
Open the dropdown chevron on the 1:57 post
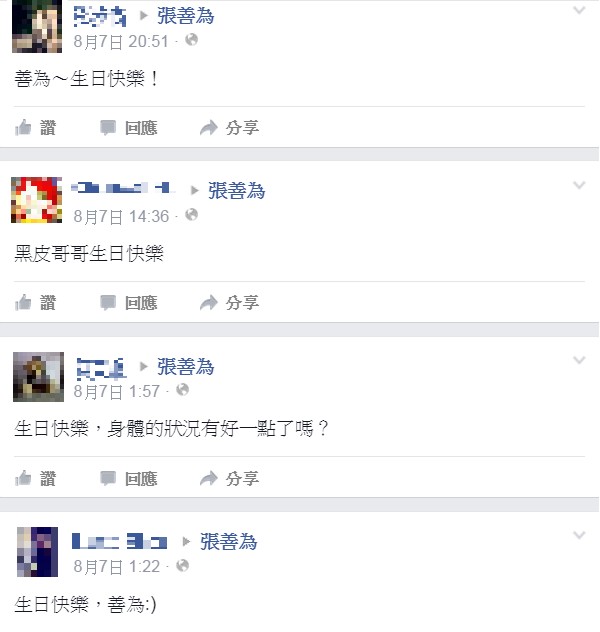pos(579,360)
